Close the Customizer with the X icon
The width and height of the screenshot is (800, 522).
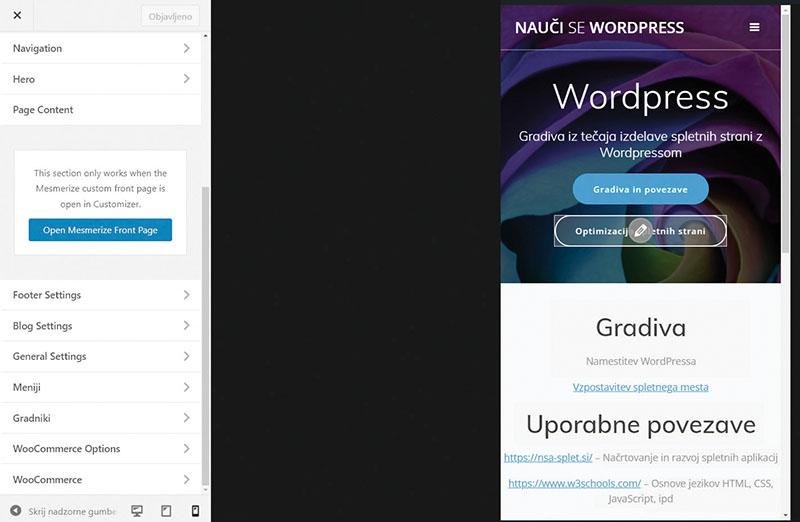coord(17,16)
